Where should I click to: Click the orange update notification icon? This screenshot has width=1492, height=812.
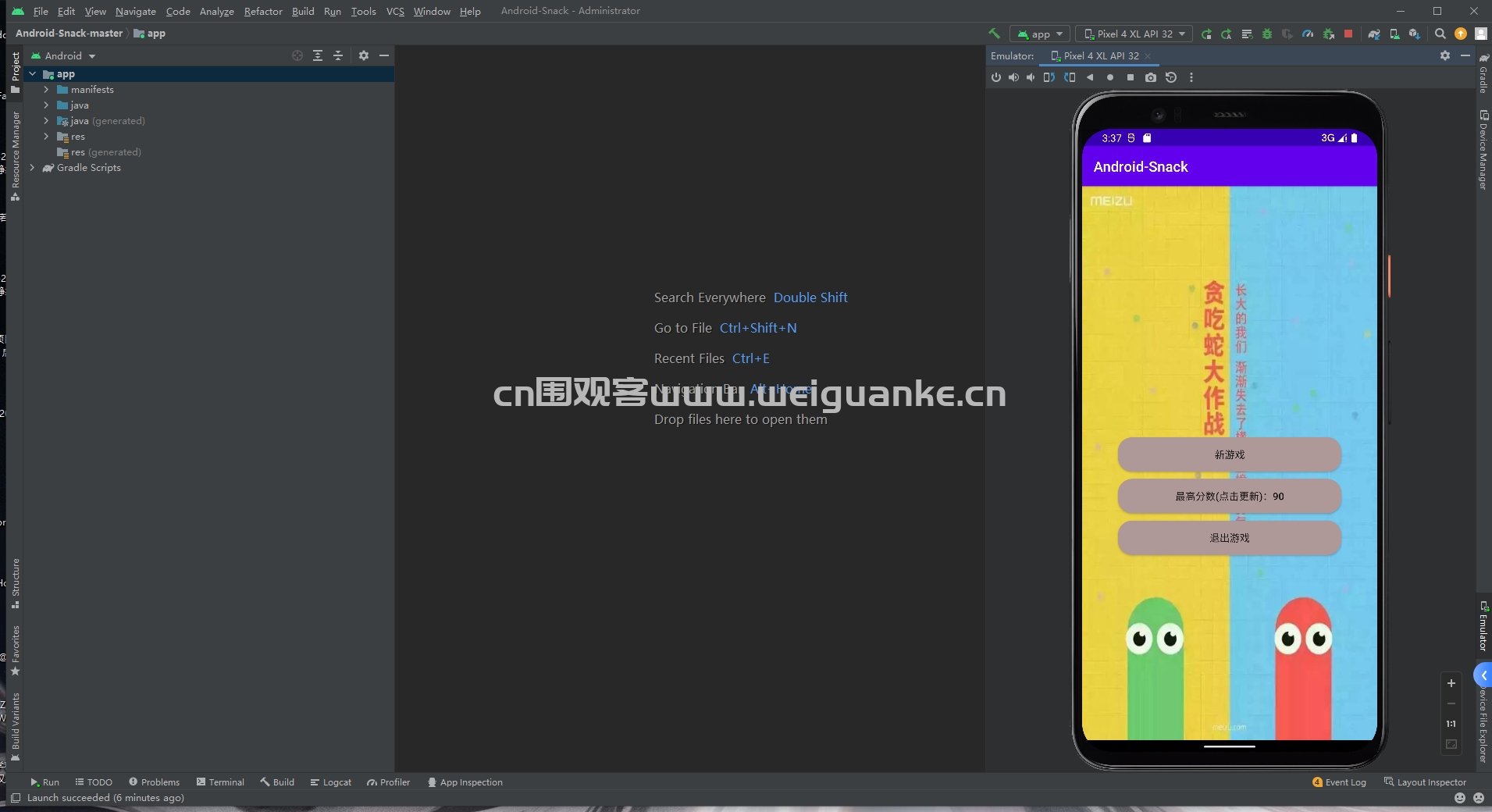coord(1461,34)
